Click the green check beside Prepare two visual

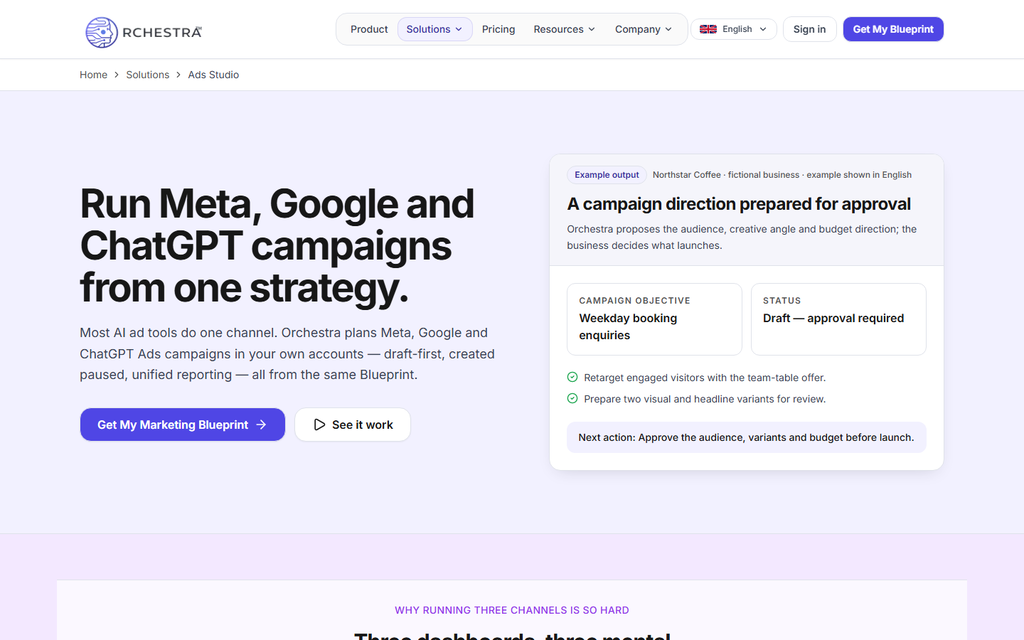(572, 398)
